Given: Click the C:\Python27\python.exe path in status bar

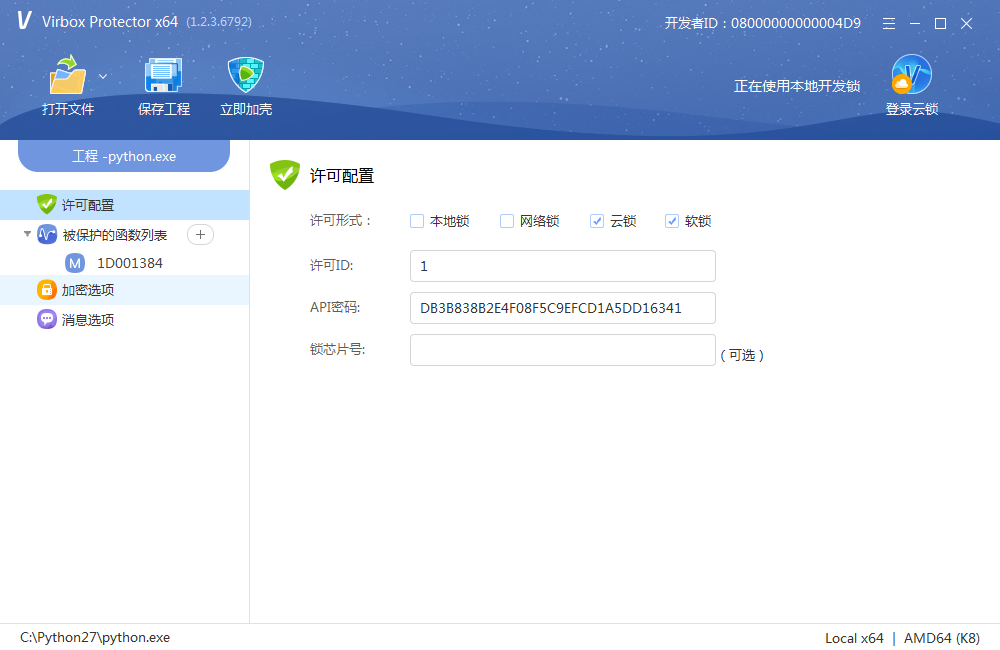Looking at the screenshot, I should (95, 637).
